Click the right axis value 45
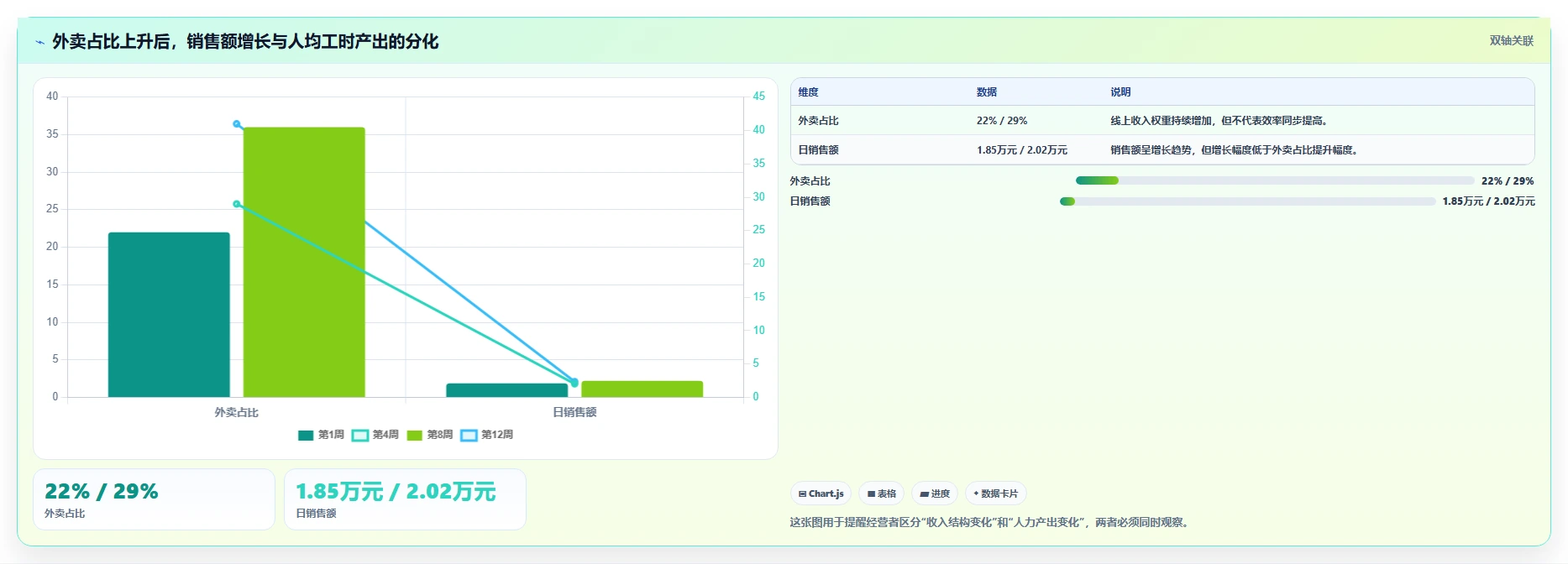 coord(758,97)
